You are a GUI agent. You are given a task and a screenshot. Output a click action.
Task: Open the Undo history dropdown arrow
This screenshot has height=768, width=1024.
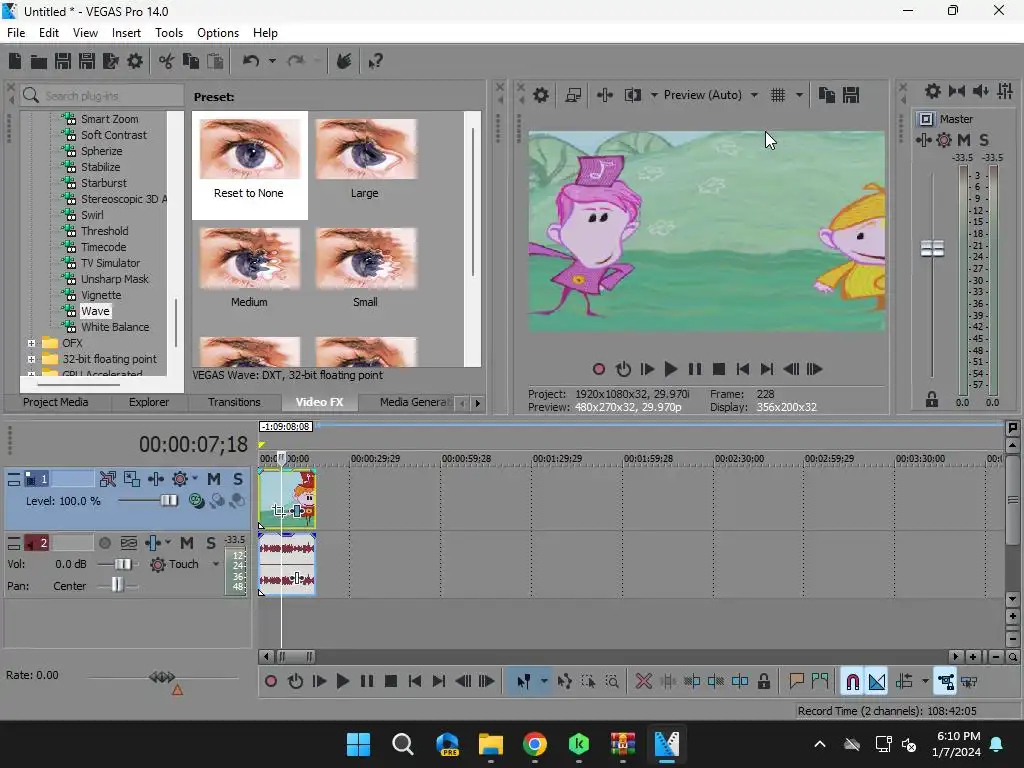[x=272, y=61]
